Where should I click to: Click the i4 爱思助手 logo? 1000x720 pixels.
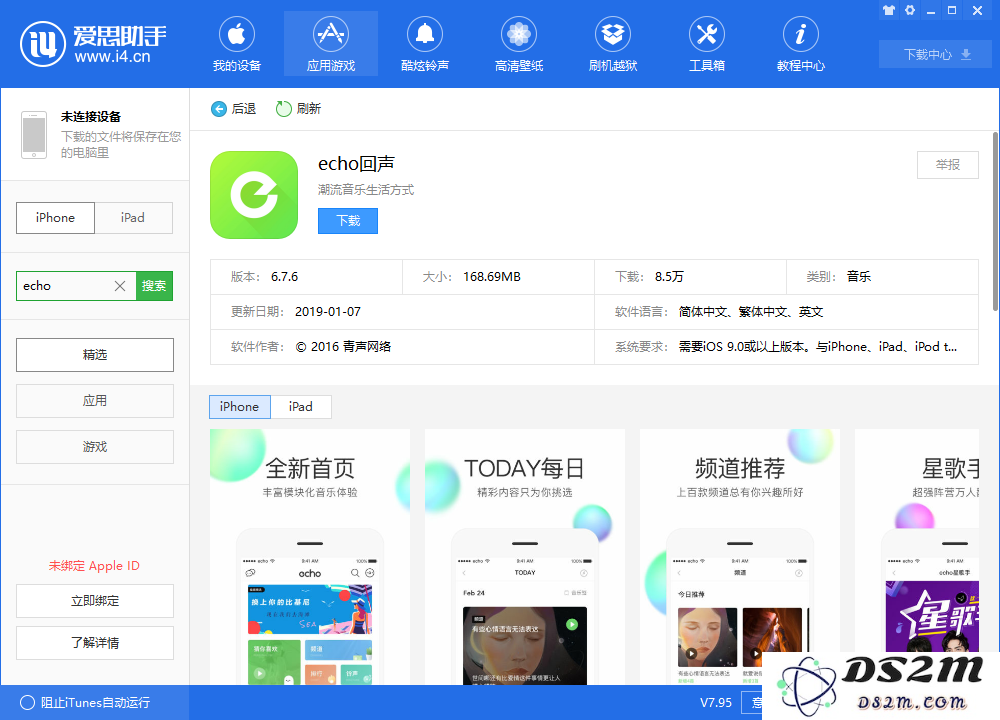[x=93, y=43]
